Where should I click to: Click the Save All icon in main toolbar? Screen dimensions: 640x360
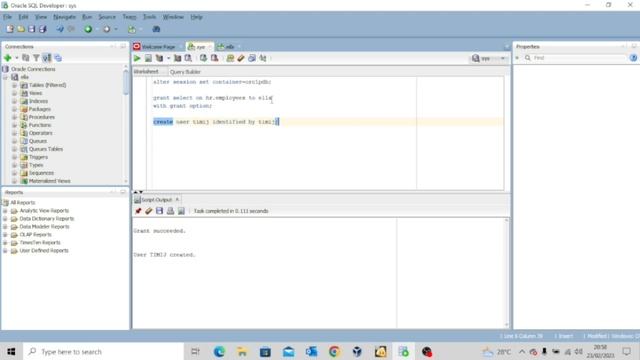click(42, 29)
